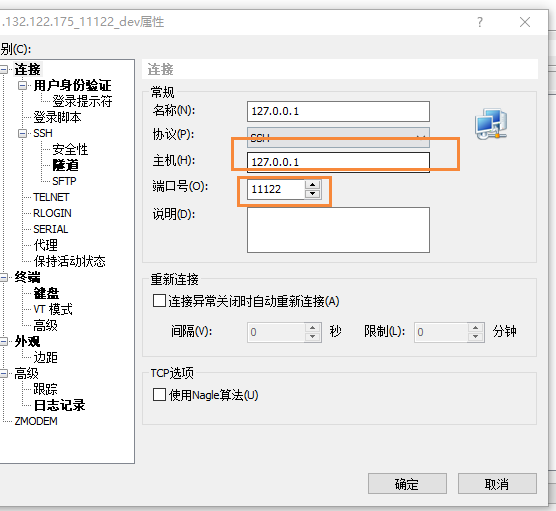This screenshot has height=511, width=556.
Task: Enable auto reconnect on abnormal close checkbox
Action: [159, 301]
